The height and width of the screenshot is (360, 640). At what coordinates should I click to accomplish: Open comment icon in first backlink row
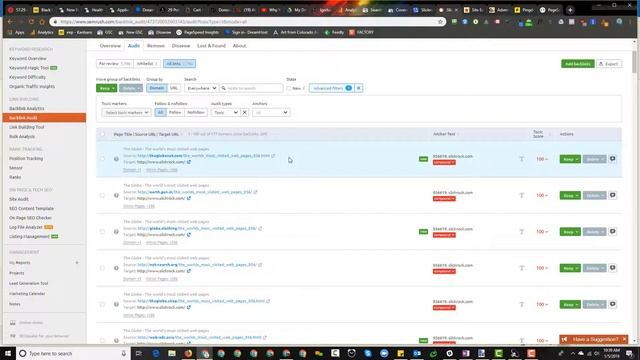[x=613, y=159]
